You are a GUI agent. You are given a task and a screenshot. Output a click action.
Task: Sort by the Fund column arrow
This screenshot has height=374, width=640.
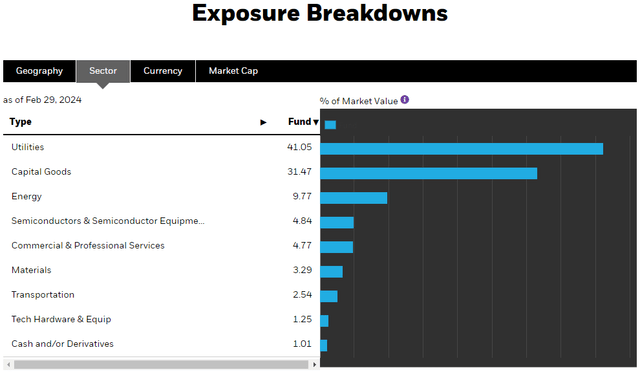[x=316, y=122]
